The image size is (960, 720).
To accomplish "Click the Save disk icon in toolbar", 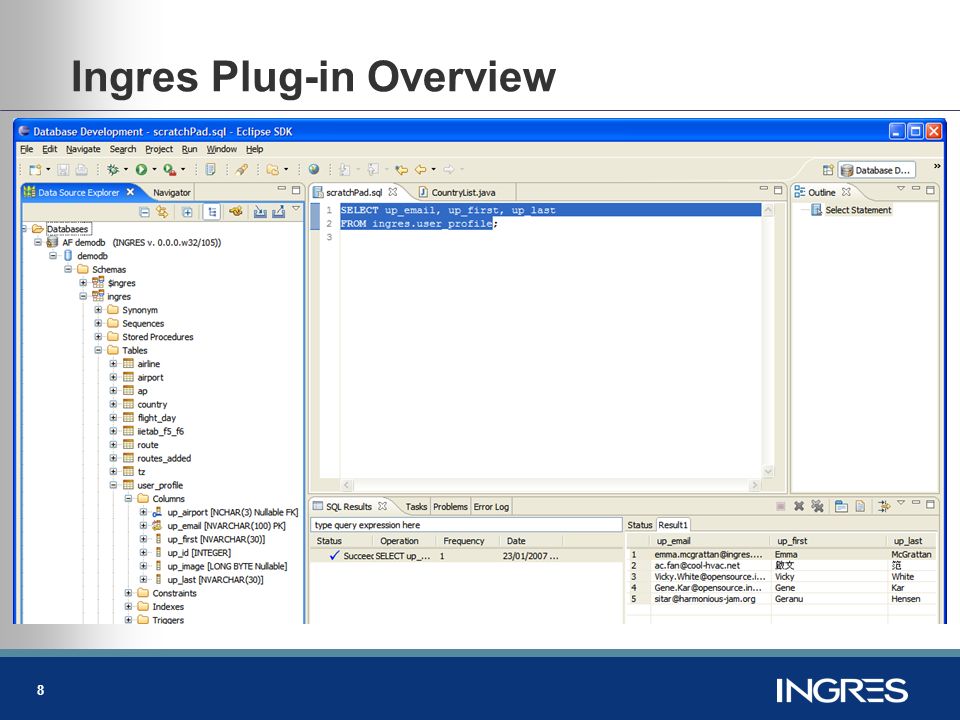I will tap(63, 170).
